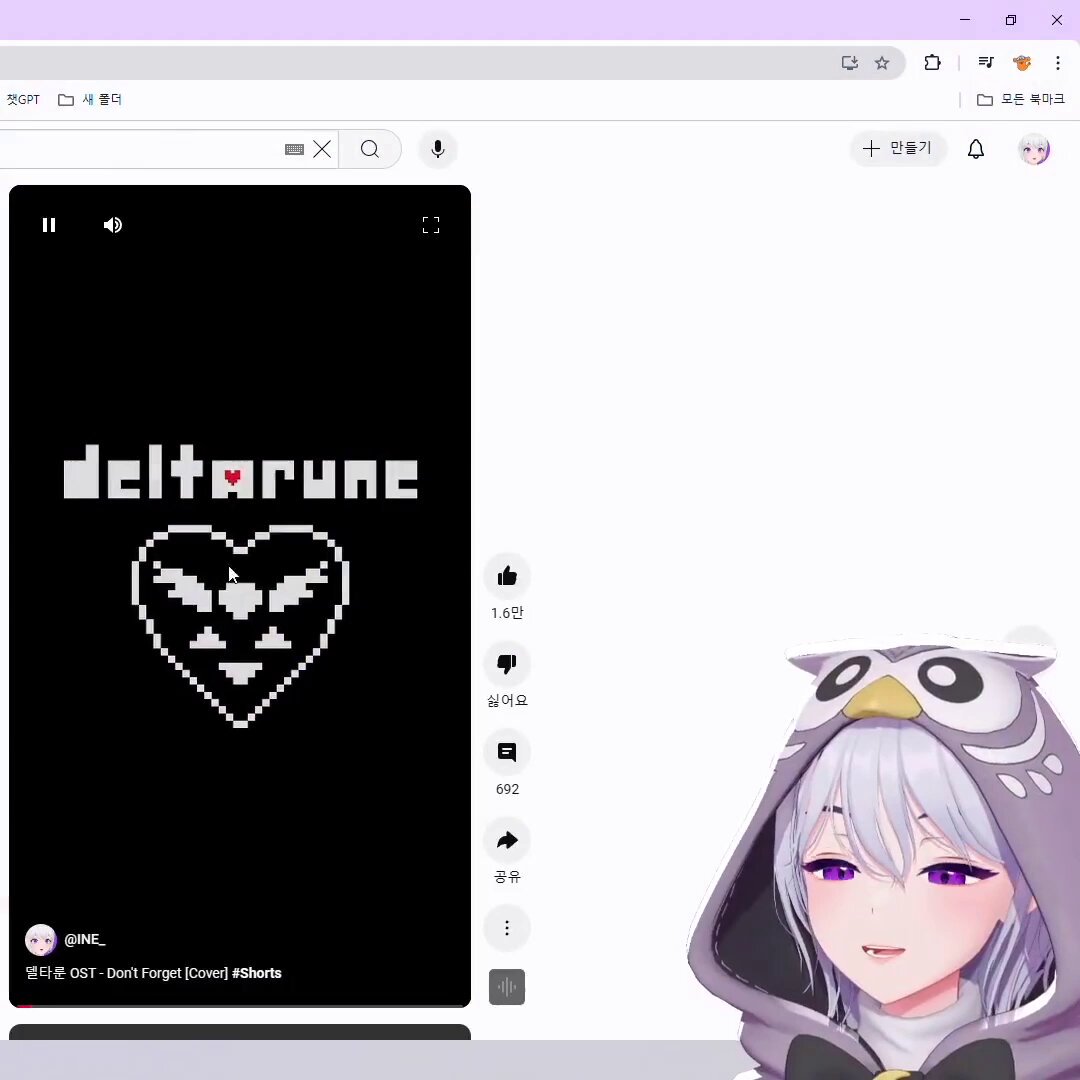Click the @INE_ channel avatar in the video

click(41, 940)
